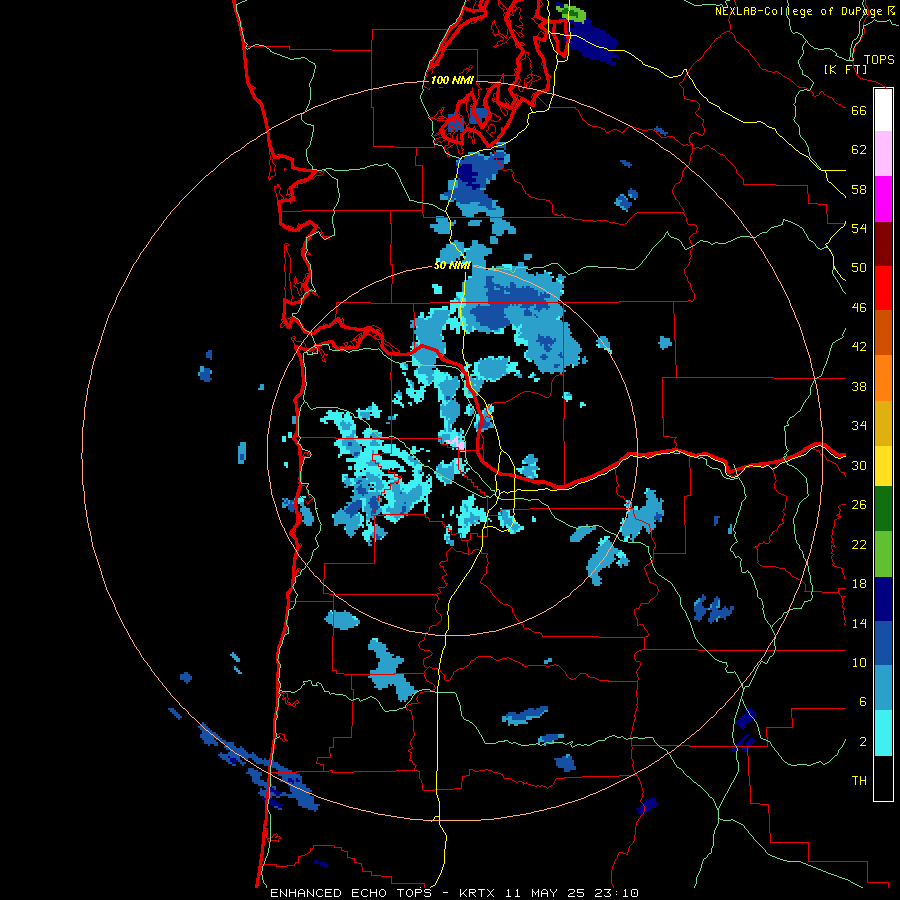Click the '2' legend value
The image size is (900, 900).
tap(863, 741)
